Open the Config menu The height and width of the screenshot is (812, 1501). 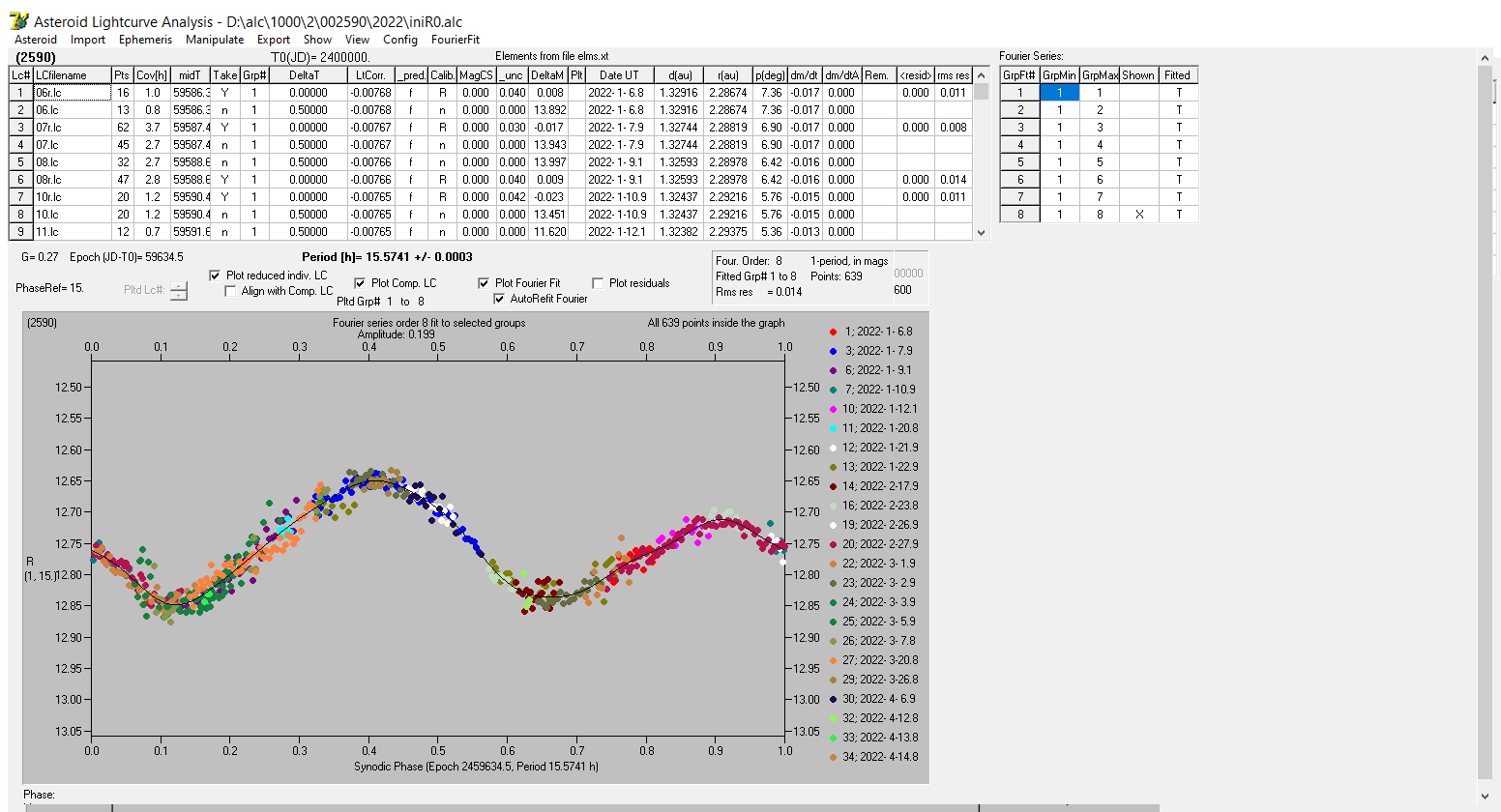tap(400, 40)
